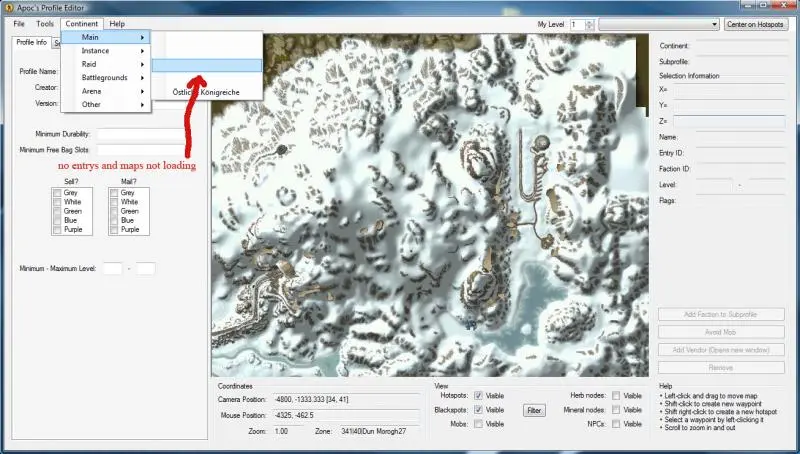Click the app icon in the title bar
Viewport: 800px width, 454px height.
click(8, 7)
